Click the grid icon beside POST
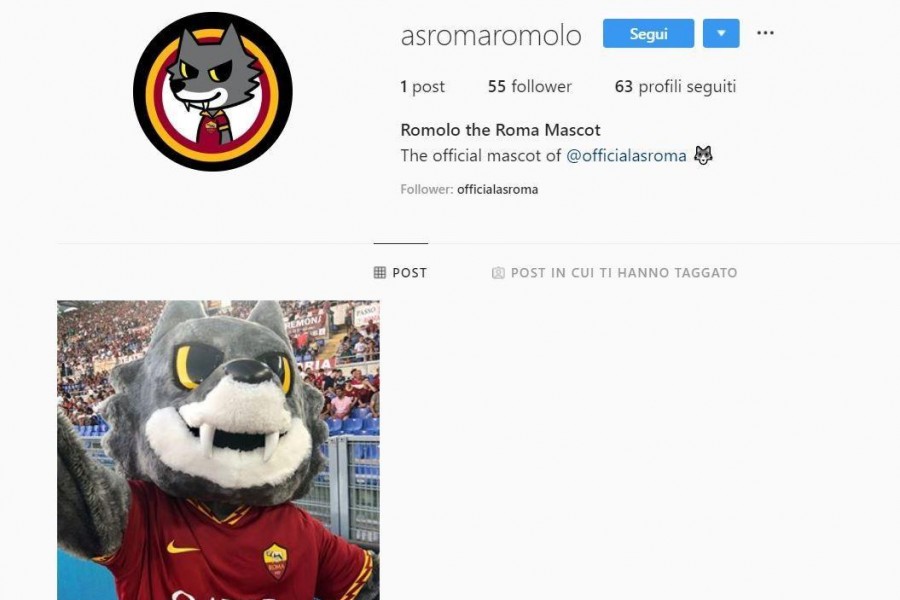The image size is (900, 600). pyautogui.click(x=379, y=273)
